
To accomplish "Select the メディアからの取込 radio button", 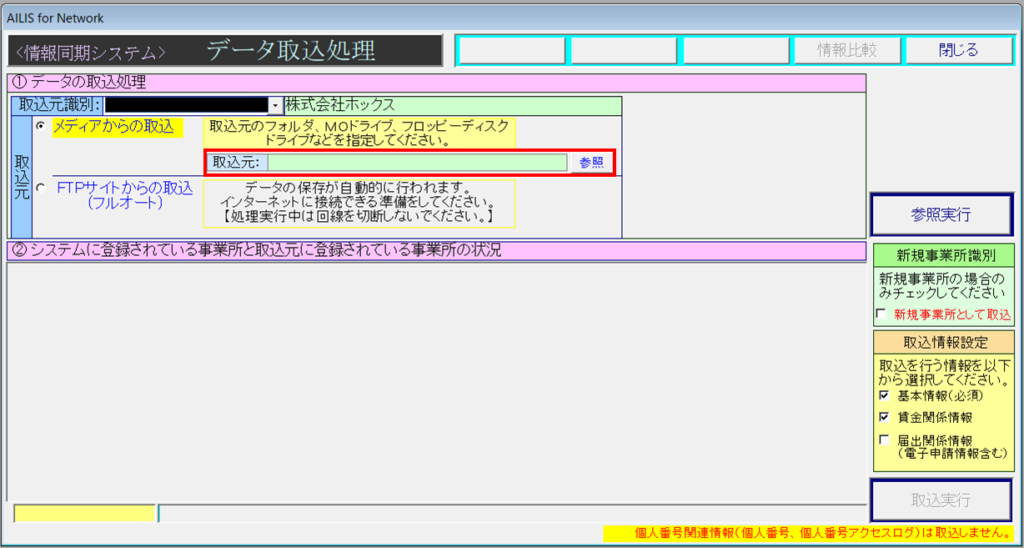I will (40, 126).
